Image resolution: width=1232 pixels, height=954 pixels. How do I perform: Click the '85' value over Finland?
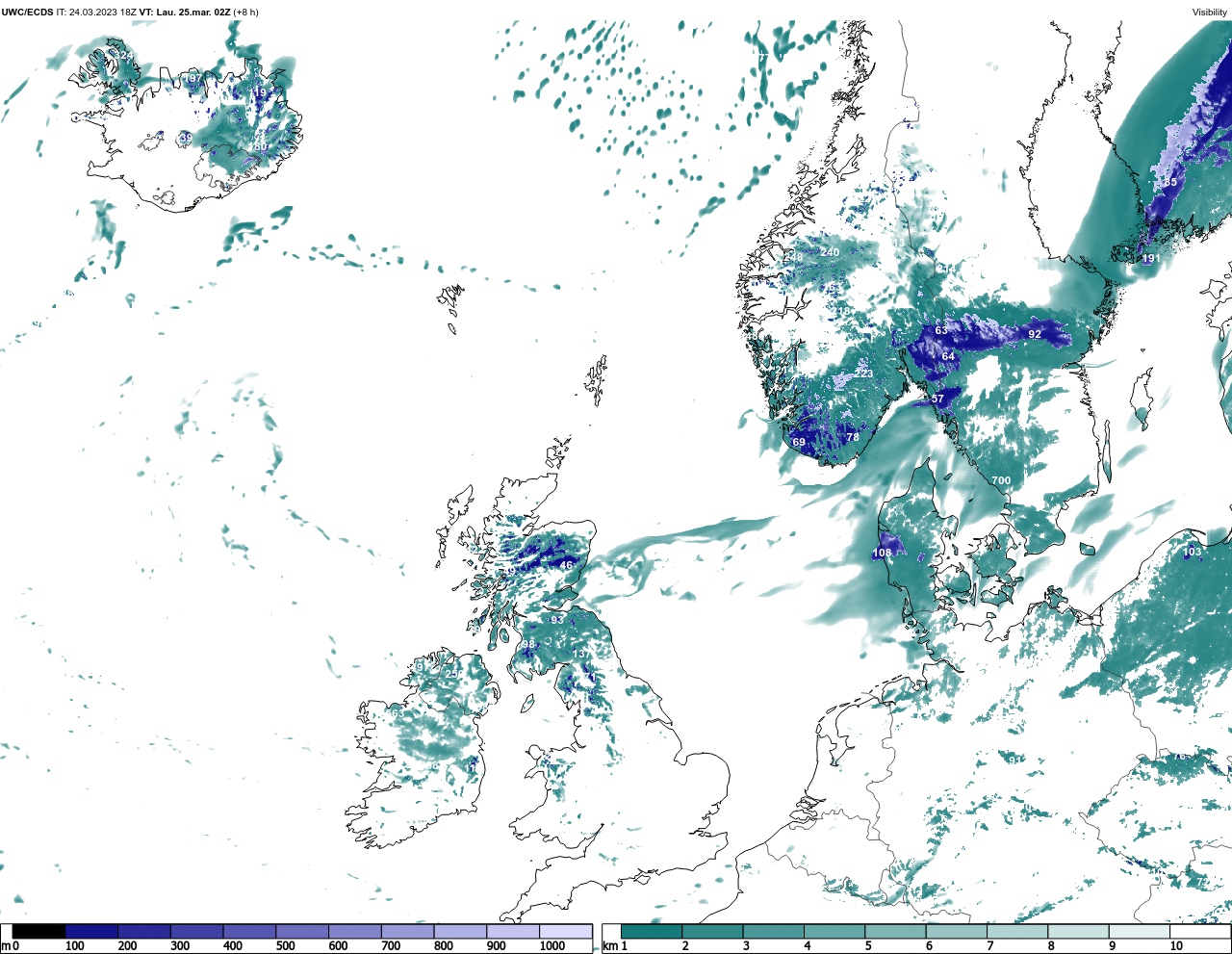point(1170,182)
